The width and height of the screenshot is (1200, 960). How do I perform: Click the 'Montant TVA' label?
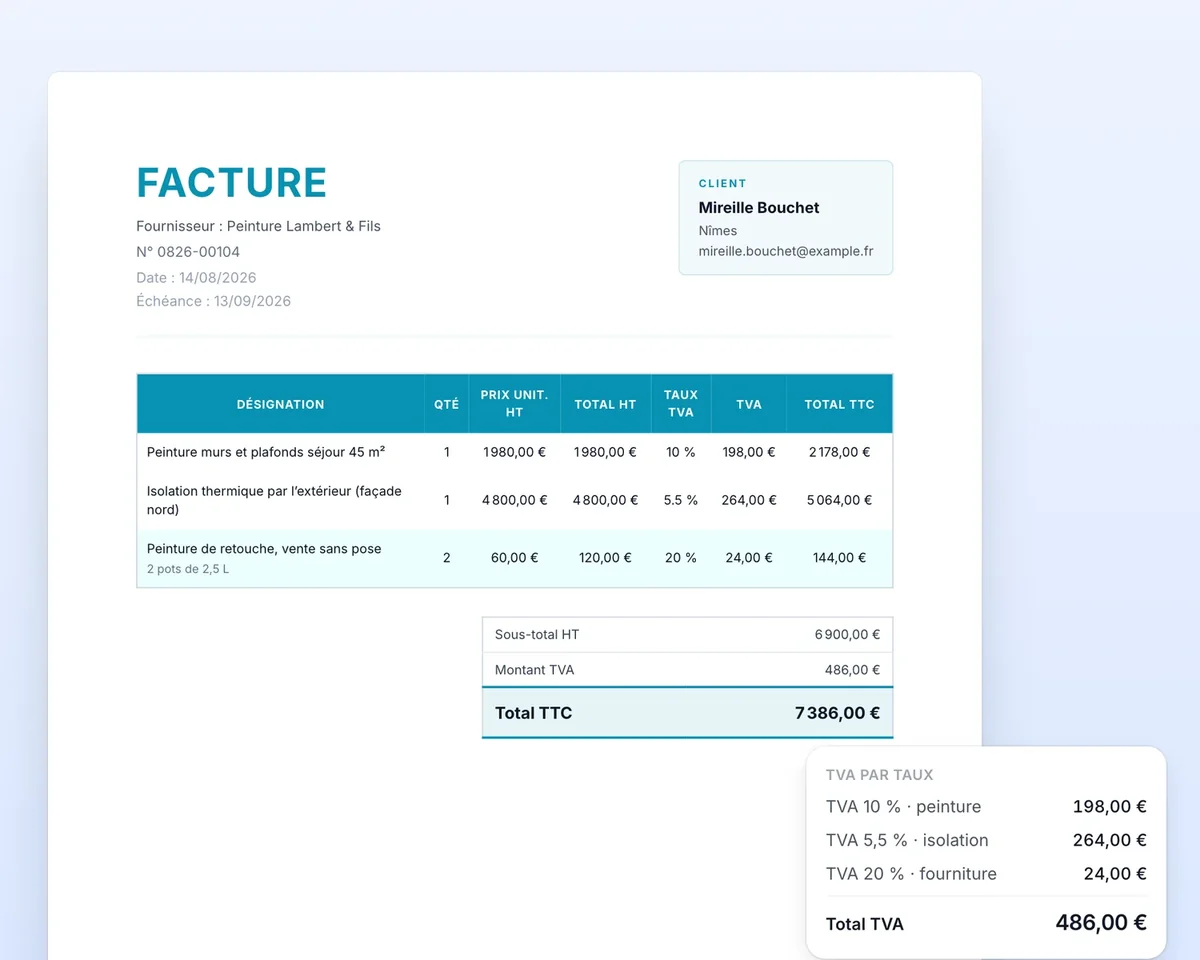(x=535, y=670)
